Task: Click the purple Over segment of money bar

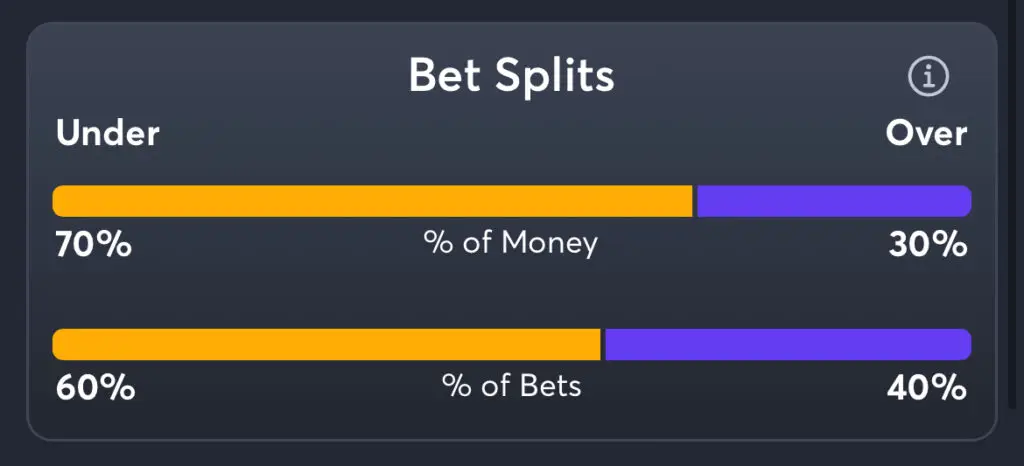Action: [833, 201]
